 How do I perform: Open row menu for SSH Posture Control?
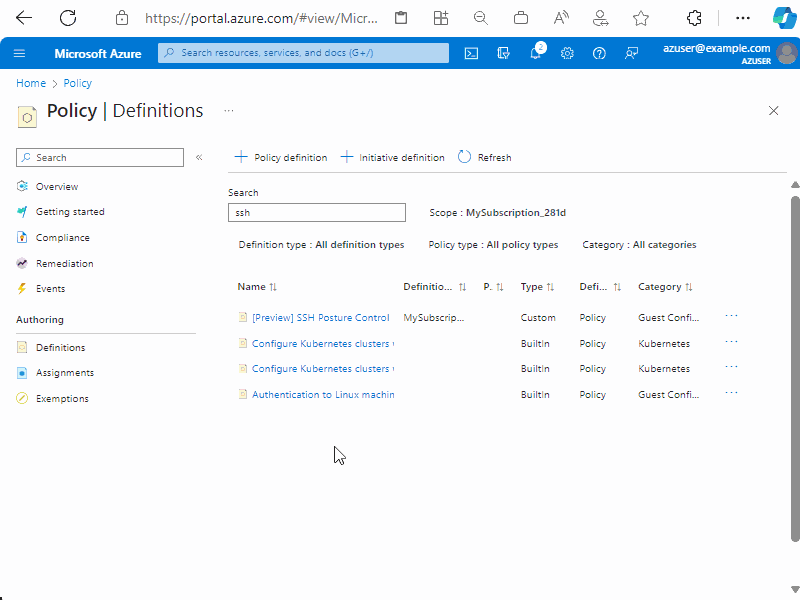[731, 316]
